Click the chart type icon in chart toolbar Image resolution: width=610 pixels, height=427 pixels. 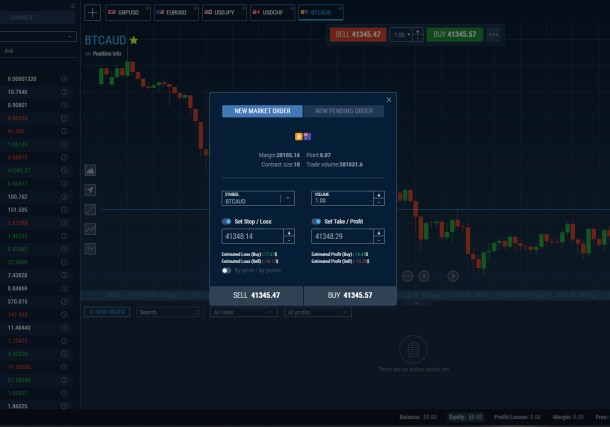pos(90,170)
